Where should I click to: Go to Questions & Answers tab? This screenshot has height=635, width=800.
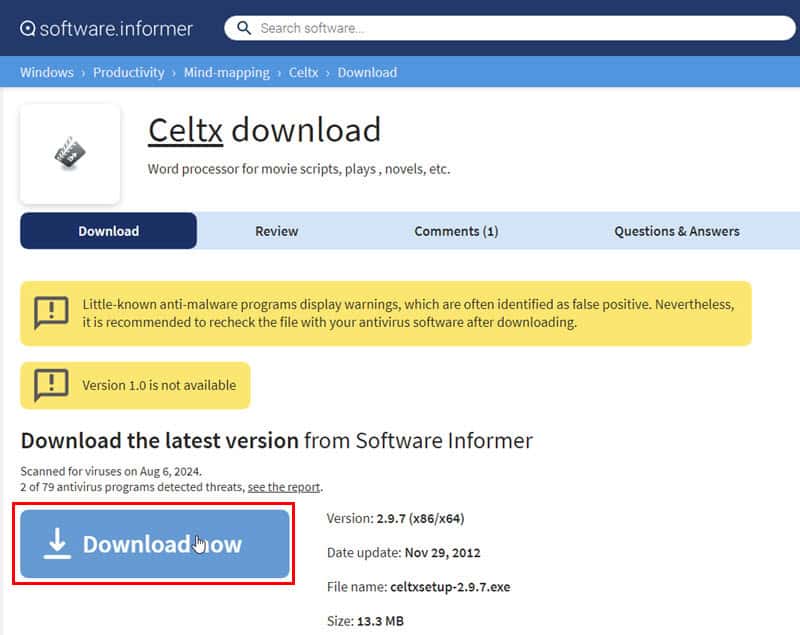tap(676, 231)
